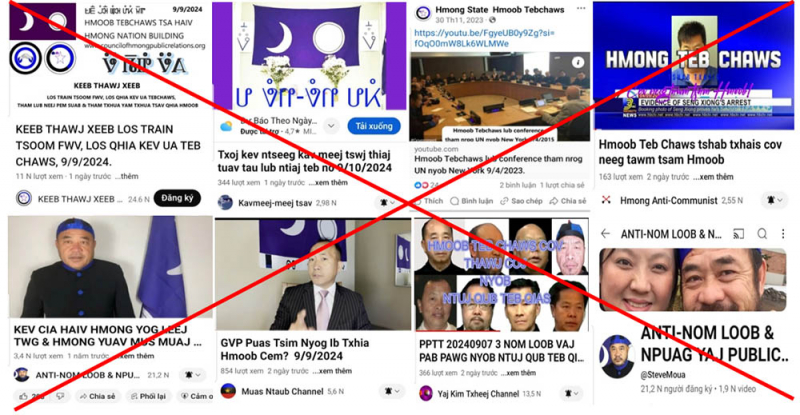
Task: Open the channel page overflow menu
Action: [783, 234]
